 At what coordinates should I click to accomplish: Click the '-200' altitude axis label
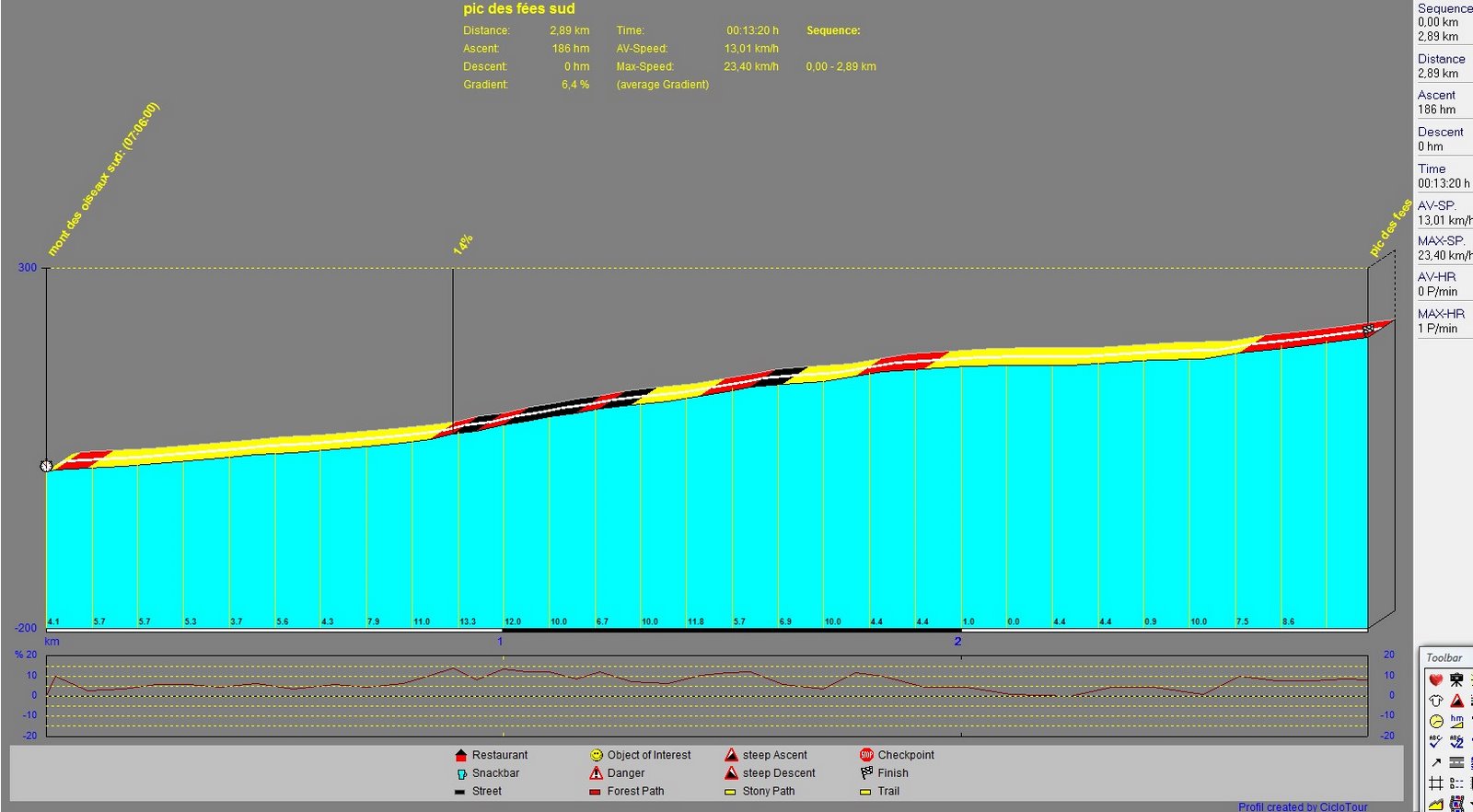pyautogui.click(x=26, y=628)
